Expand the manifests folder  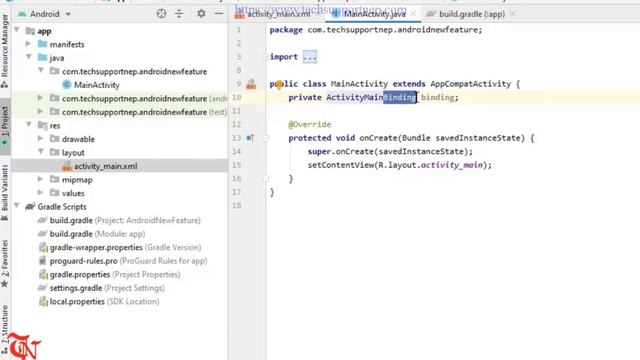(28, 44)
